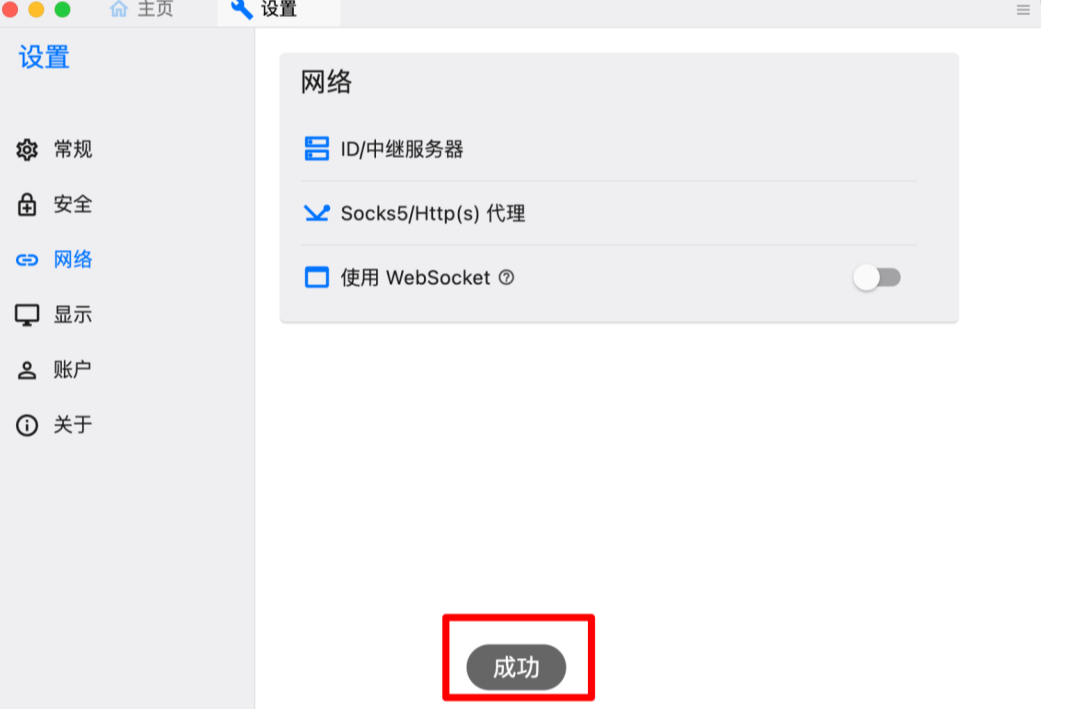Click the WebSocket help question mark icon

506,277
